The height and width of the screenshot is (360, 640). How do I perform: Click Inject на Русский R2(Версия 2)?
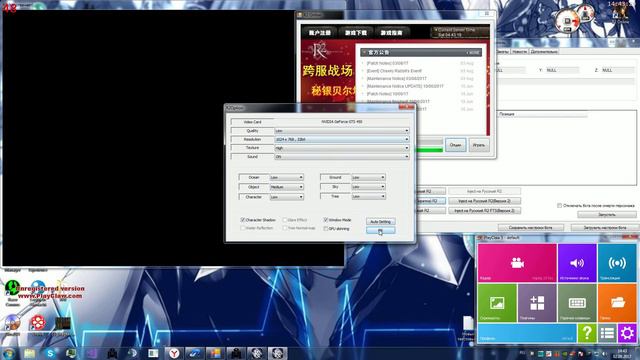(x=484, y=201)
